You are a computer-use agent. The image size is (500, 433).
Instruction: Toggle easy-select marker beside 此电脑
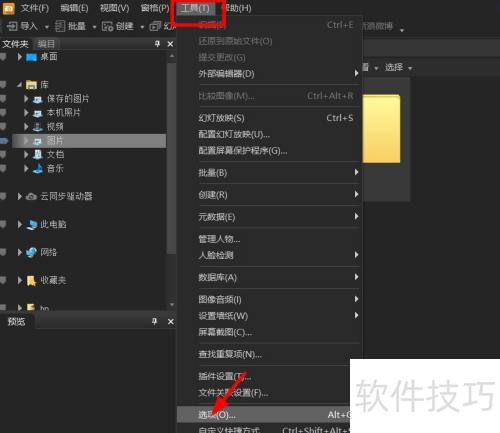click(3, 224)
